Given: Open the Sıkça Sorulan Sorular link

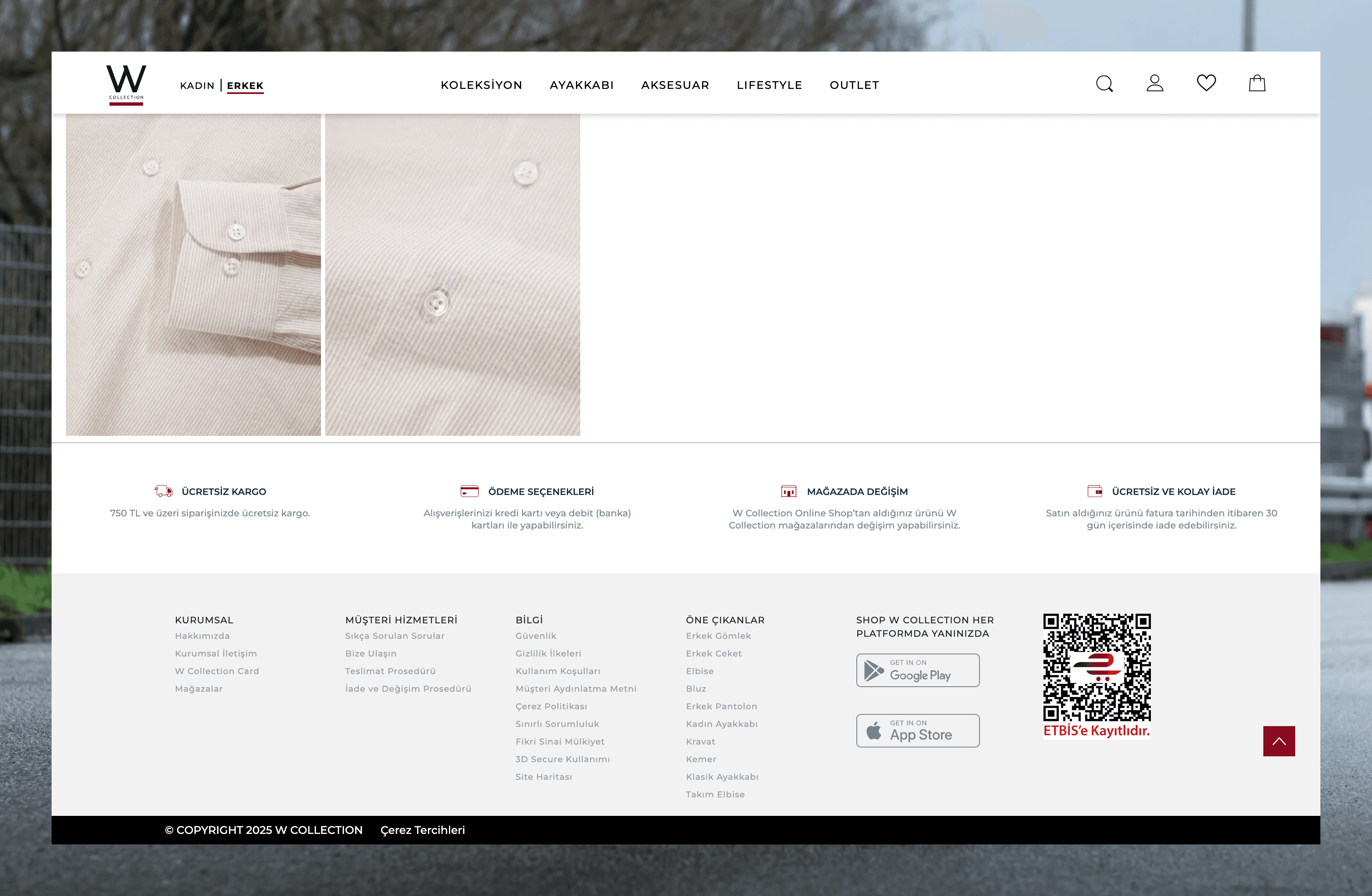Looking at the screenshot, I should coord(395,636).
